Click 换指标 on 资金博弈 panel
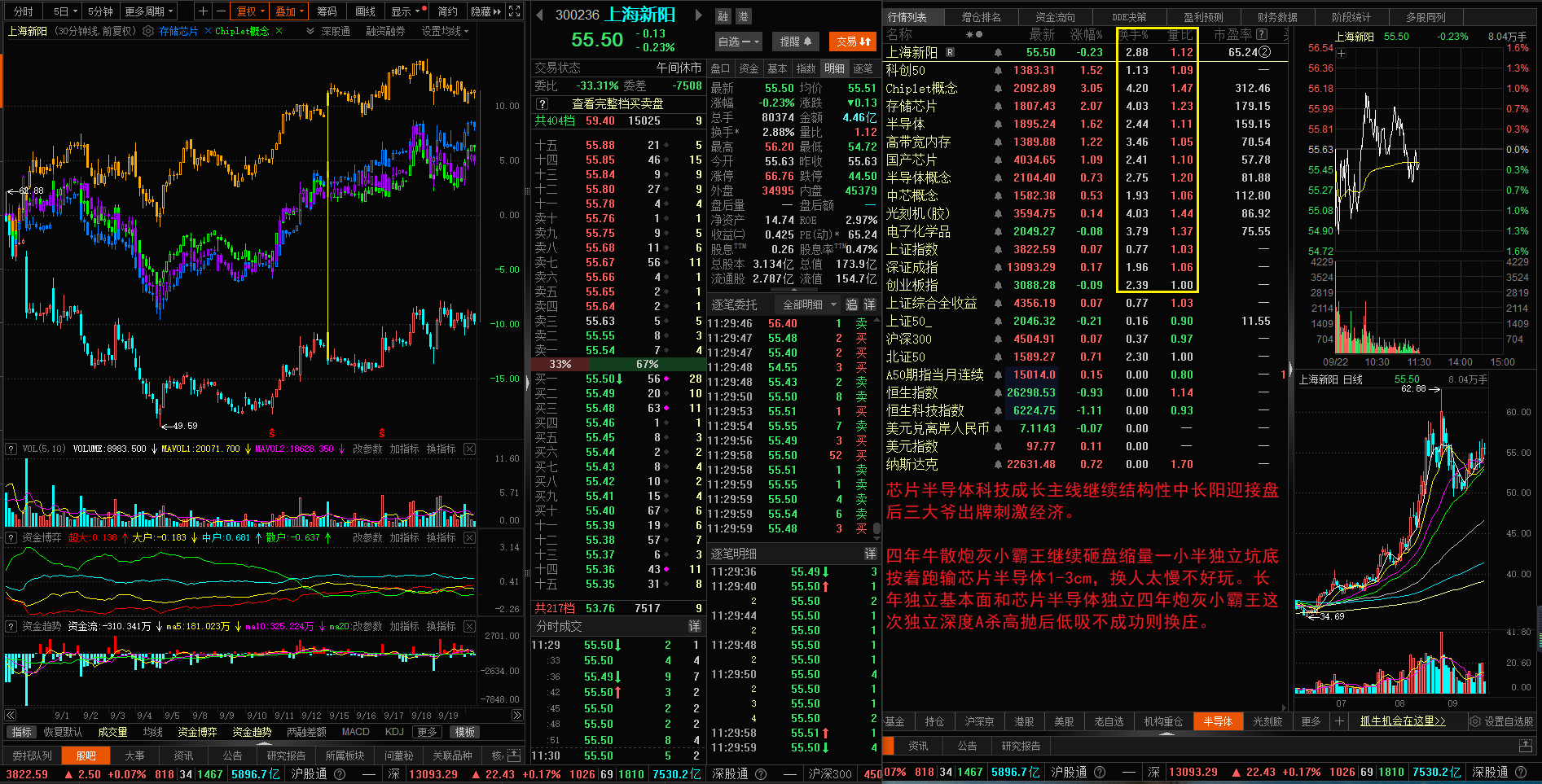This screenshot has width=1542, height=784. coord(441,537)
